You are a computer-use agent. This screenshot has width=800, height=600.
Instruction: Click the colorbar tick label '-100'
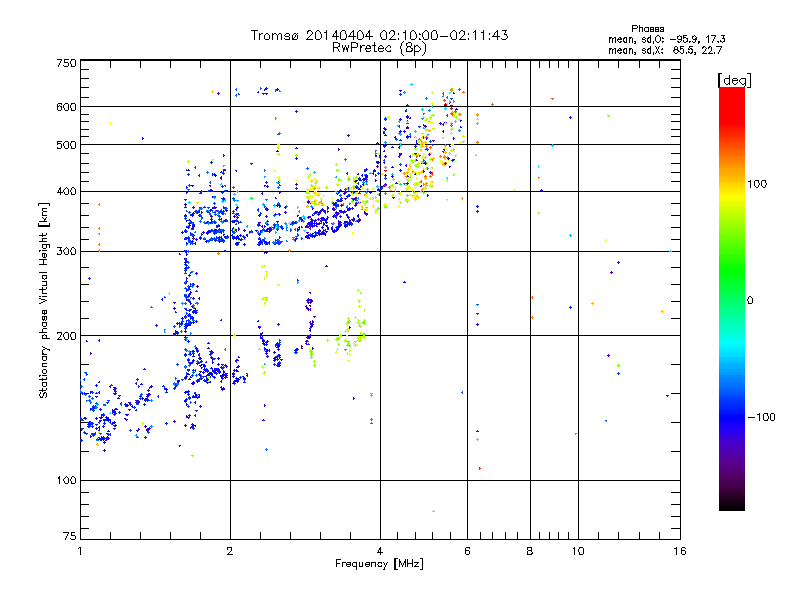(761, 417)
